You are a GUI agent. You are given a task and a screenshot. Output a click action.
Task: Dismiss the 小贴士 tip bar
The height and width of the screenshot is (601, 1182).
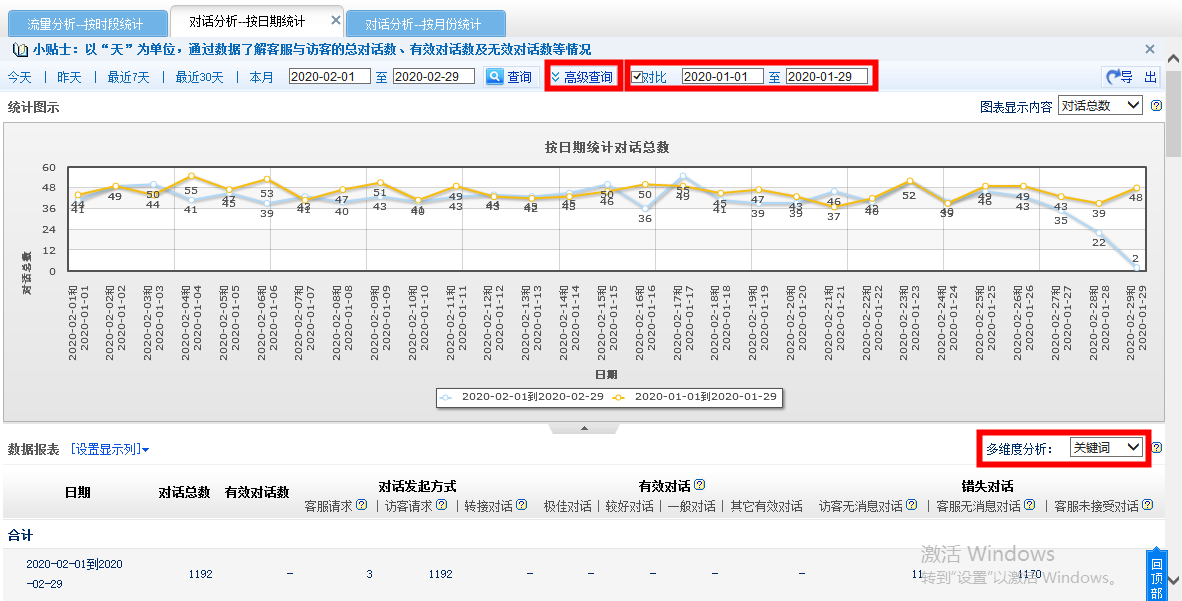(x=1150, y=49)
